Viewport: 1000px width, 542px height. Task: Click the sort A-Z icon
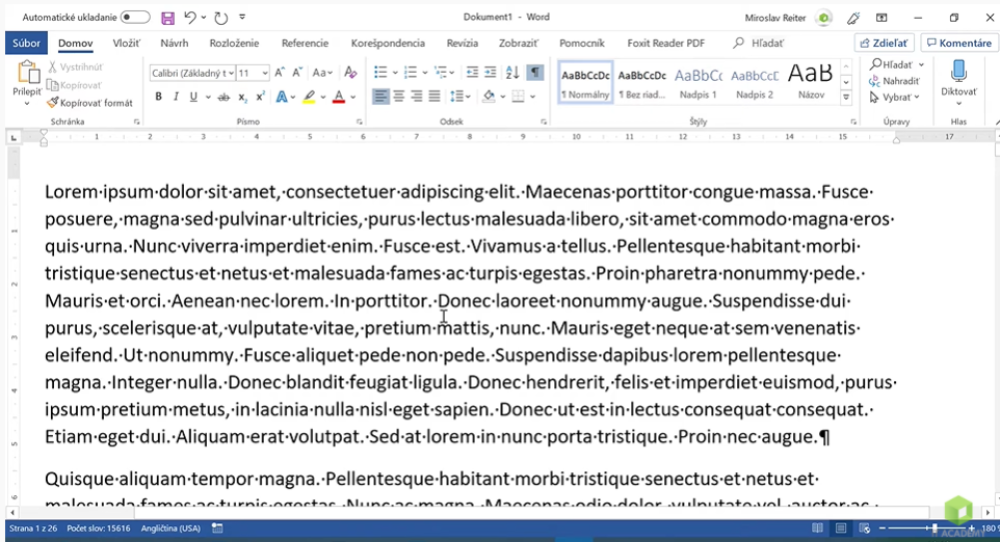coord(513,73)
